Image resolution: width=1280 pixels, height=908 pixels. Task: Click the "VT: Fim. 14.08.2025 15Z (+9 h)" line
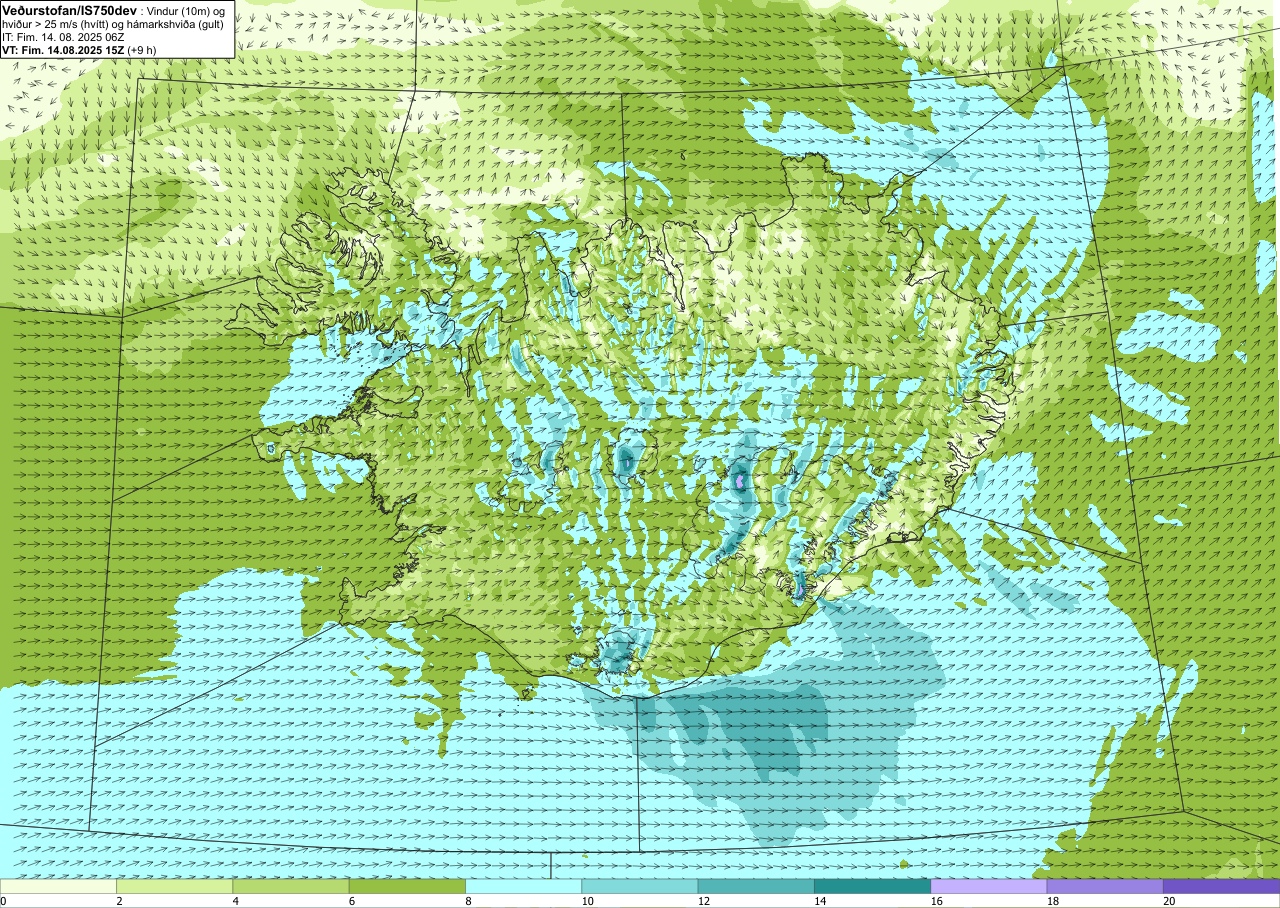coord(79,49)
